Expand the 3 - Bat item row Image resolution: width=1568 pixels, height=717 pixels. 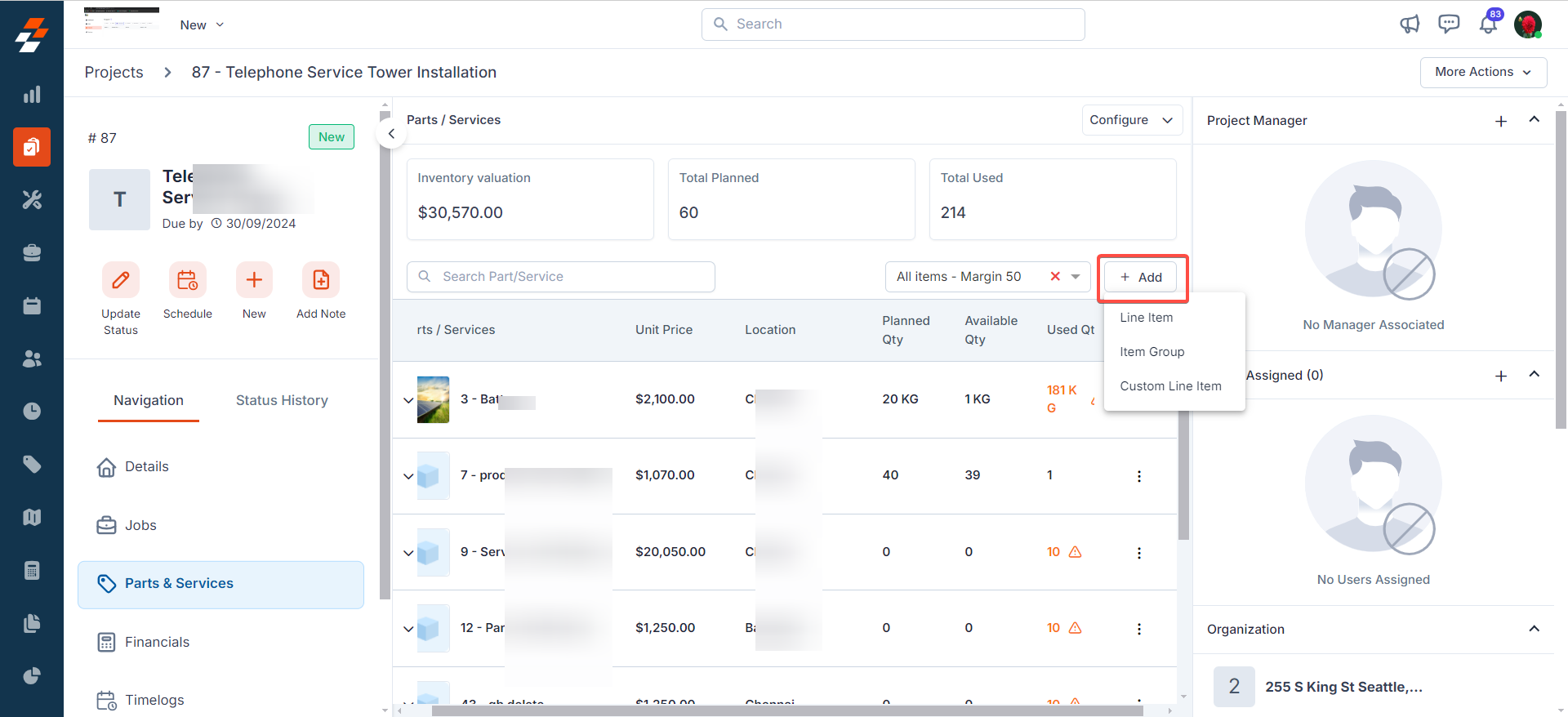(x=408, y=400)
